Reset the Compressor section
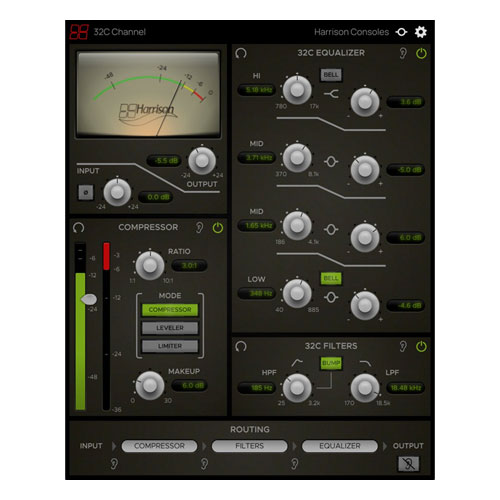This screenshot has height=500, width=500. coord(79,228)
